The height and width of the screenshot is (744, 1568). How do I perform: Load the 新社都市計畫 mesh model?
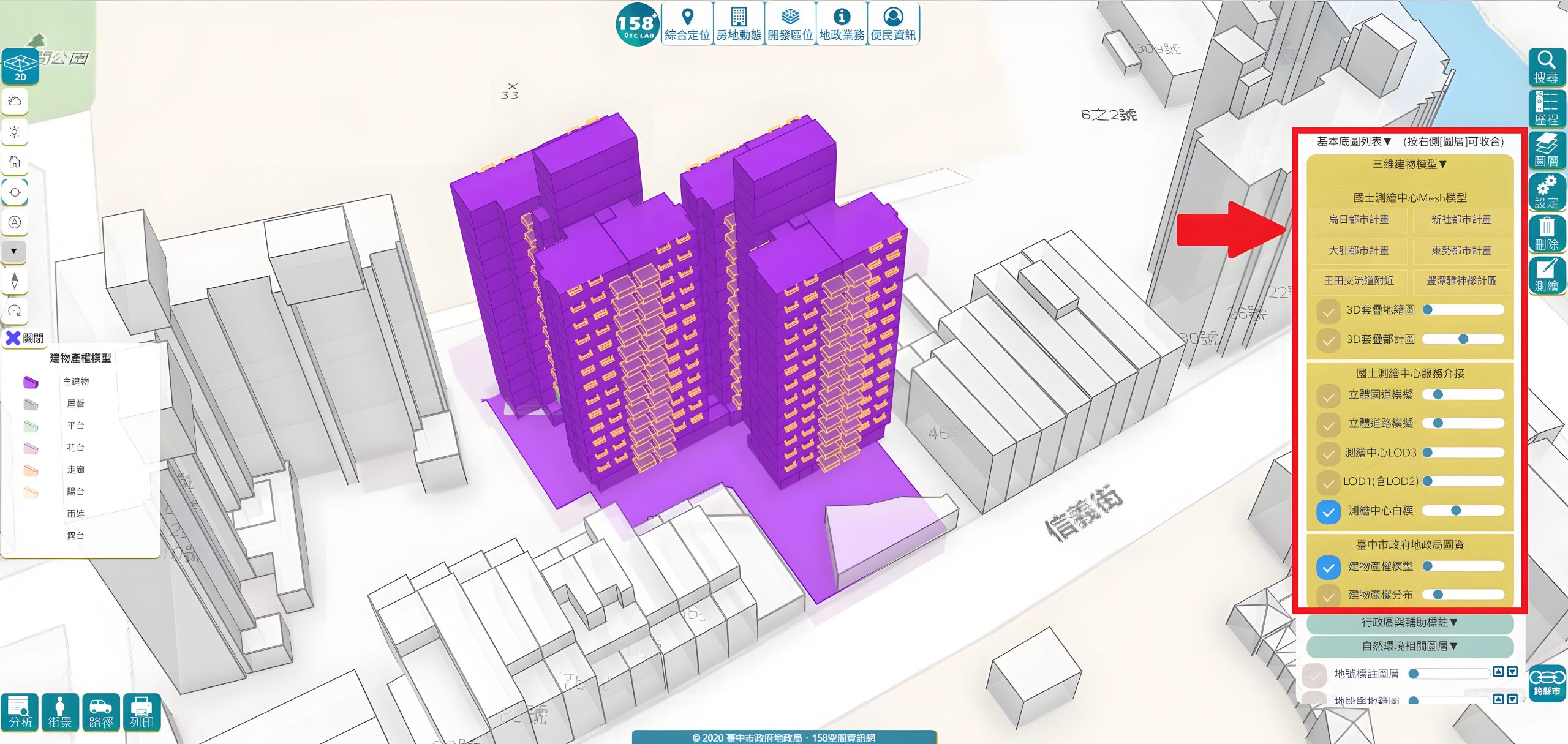point(1461,220)
